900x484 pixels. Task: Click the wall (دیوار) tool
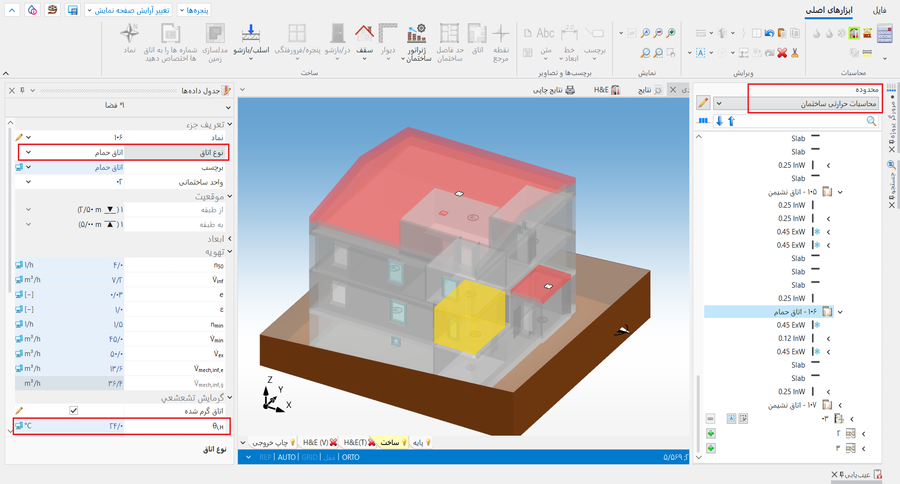389,40
